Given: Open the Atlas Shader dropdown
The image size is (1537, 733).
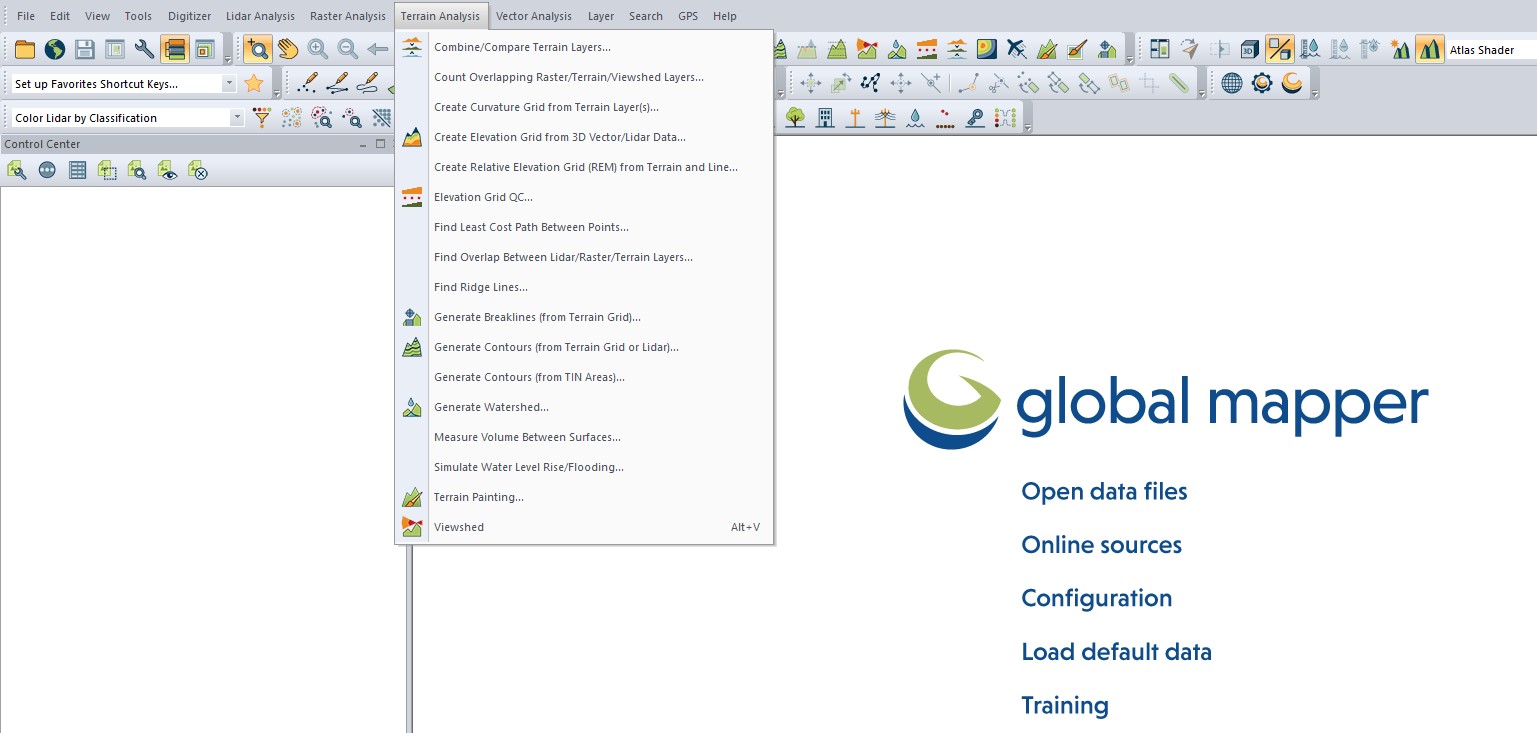Looking at the screenshot, I should 1491,50.
